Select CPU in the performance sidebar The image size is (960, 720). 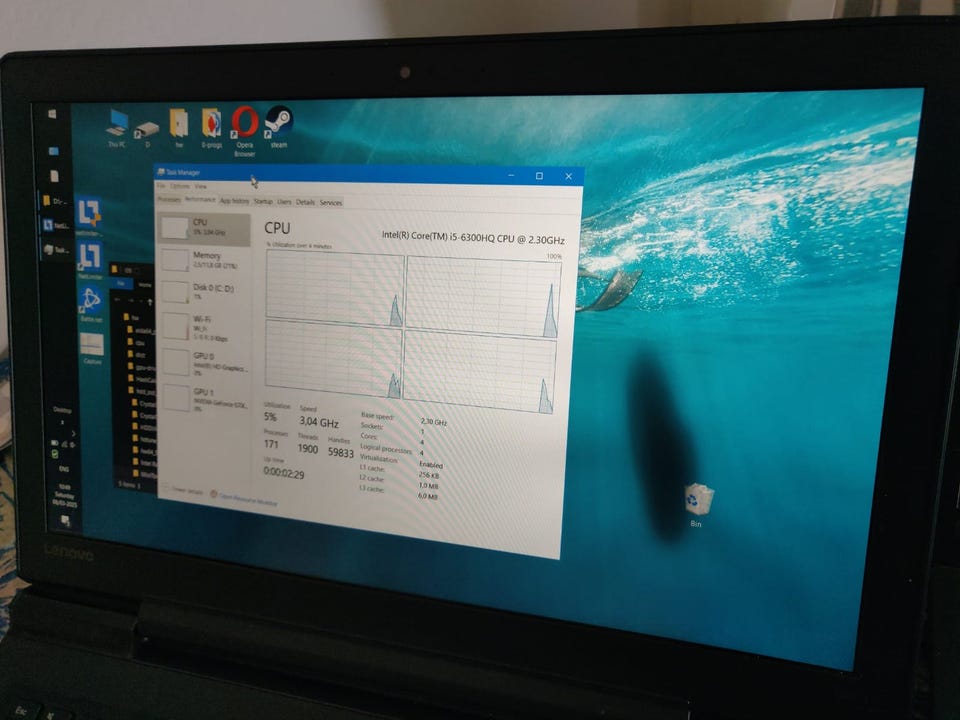coord(203,229)
